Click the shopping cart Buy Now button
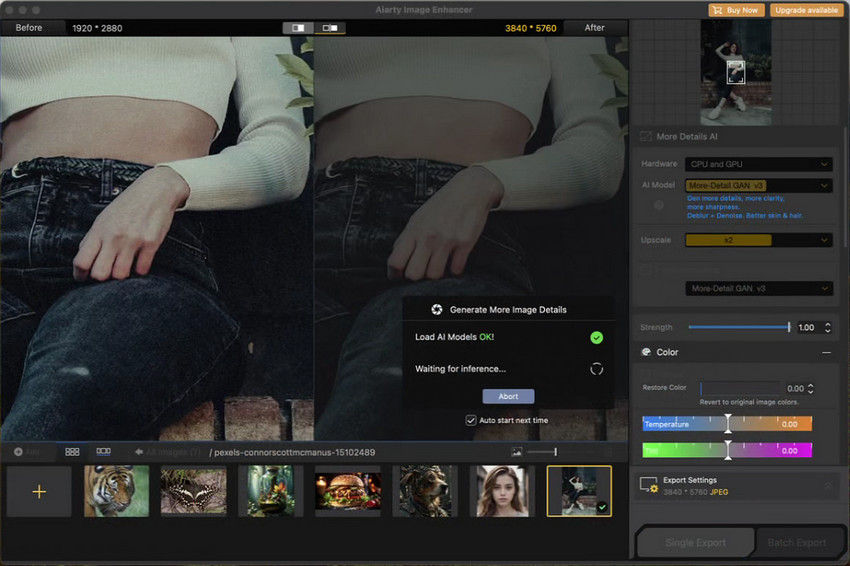 pyautogui.click(x=736, y=10)
